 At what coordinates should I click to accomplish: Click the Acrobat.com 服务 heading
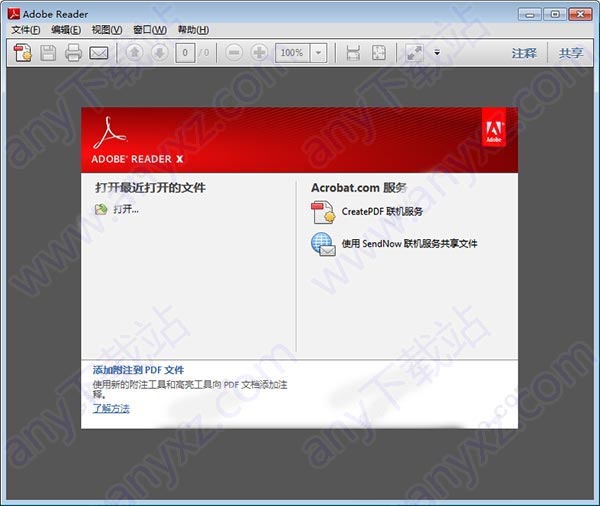tap(359, 188)
